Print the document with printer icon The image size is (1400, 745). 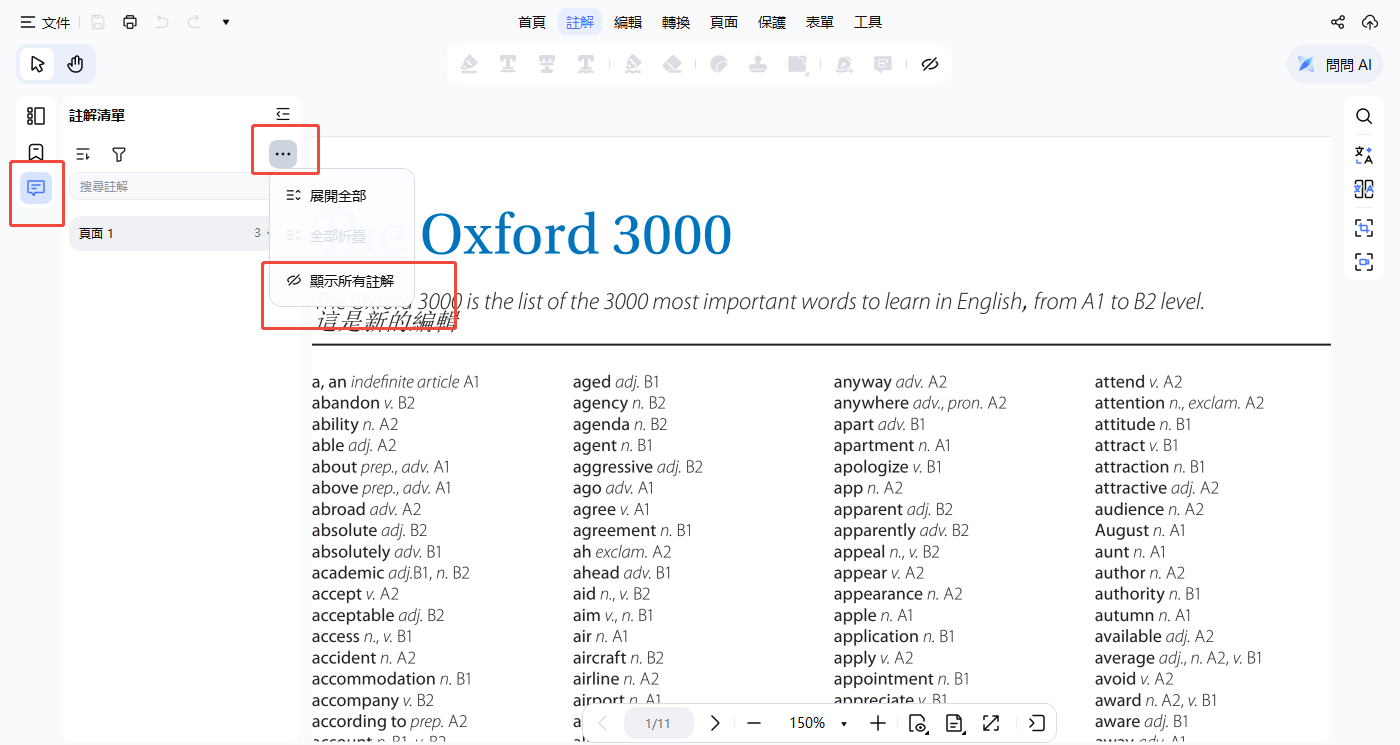(x=130, y=22)
